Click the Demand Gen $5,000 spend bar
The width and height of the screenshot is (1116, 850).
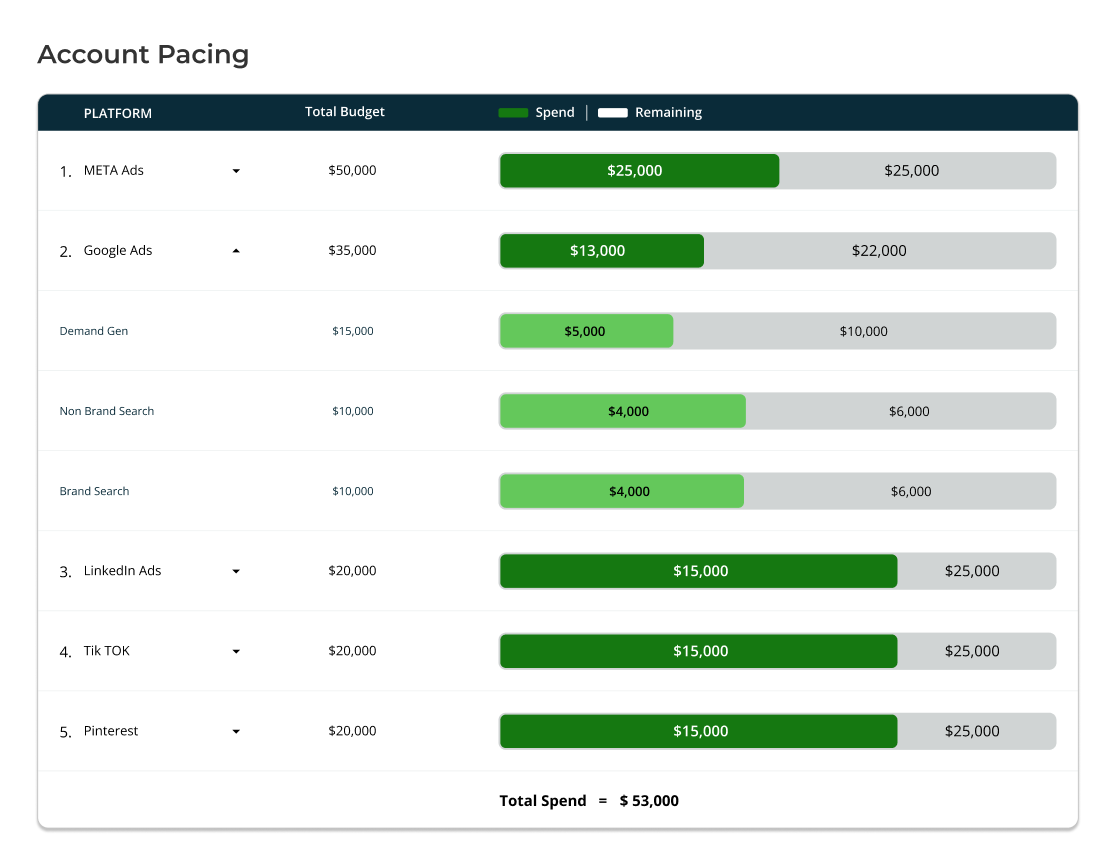[x=586, y=331]
